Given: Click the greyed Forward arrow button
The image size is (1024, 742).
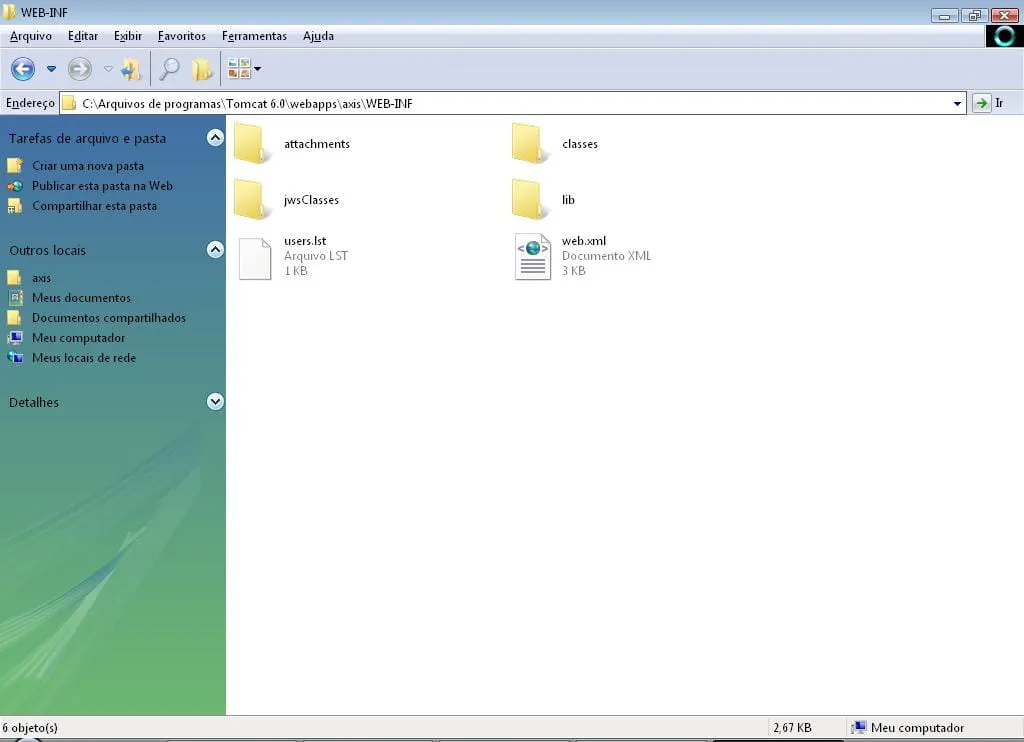Looking at the screenshot, I should pyautogui.click(x=80, y=69).
